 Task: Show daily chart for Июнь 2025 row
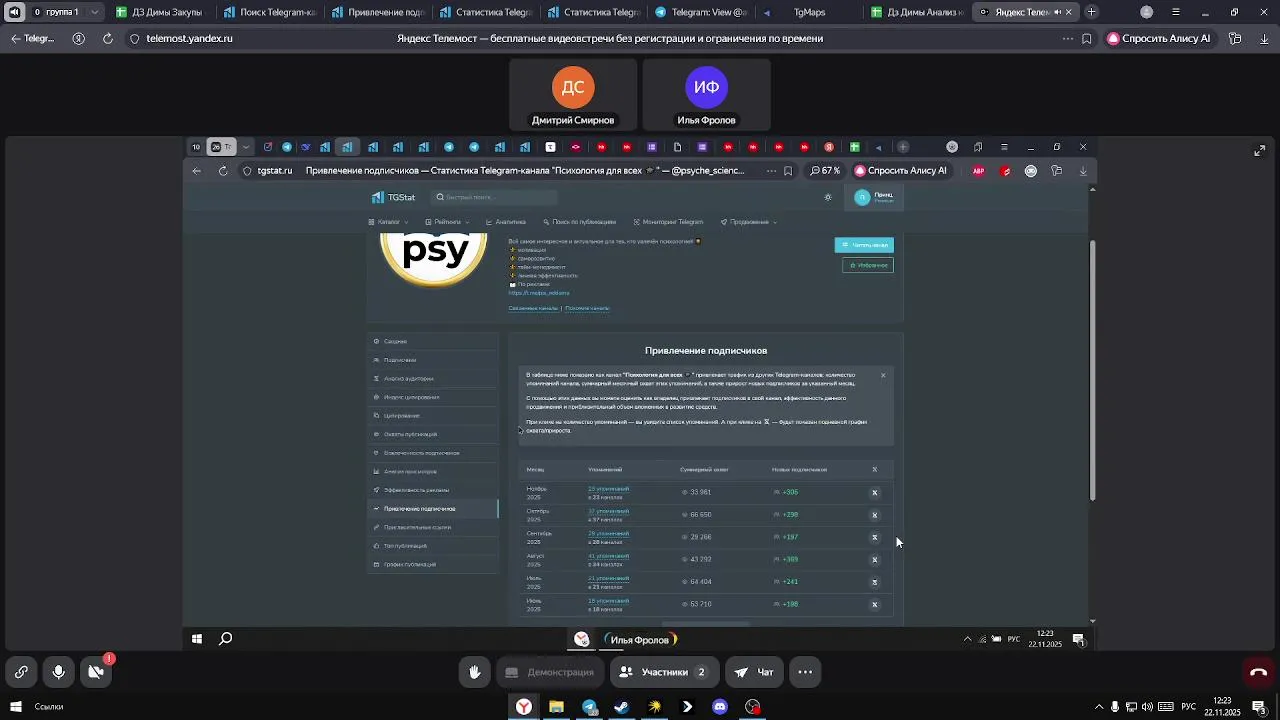(x=874, y=604)
